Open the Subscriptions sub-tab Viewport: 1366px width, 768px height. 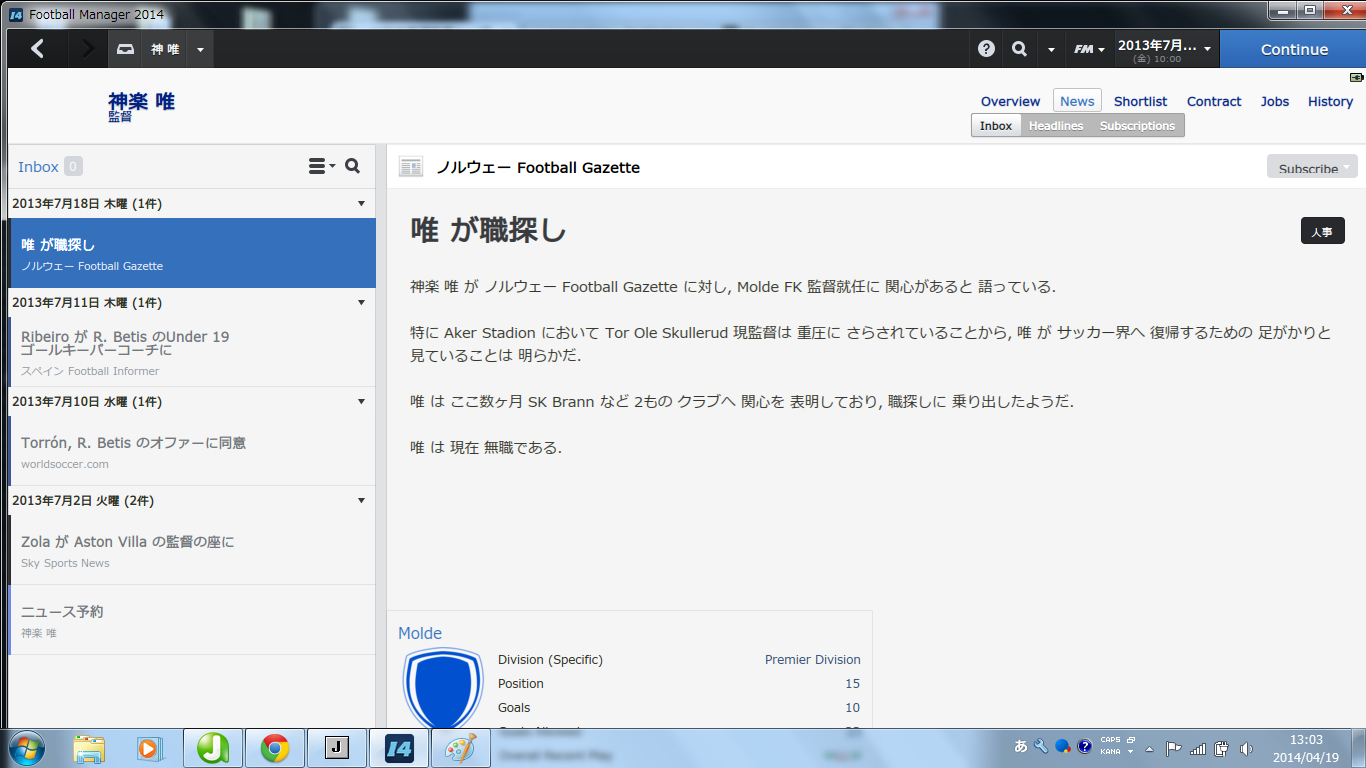click(1137, 126)
